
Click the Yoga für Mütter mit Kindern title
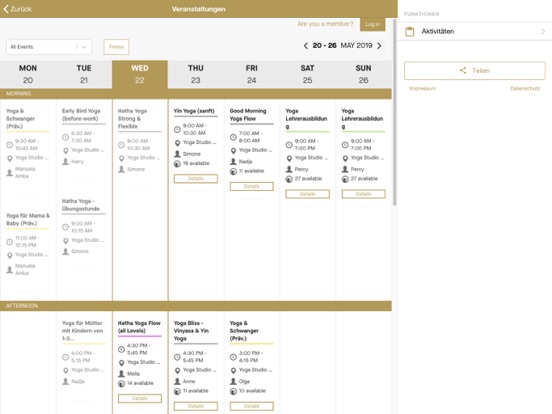(x=82, y=331)
